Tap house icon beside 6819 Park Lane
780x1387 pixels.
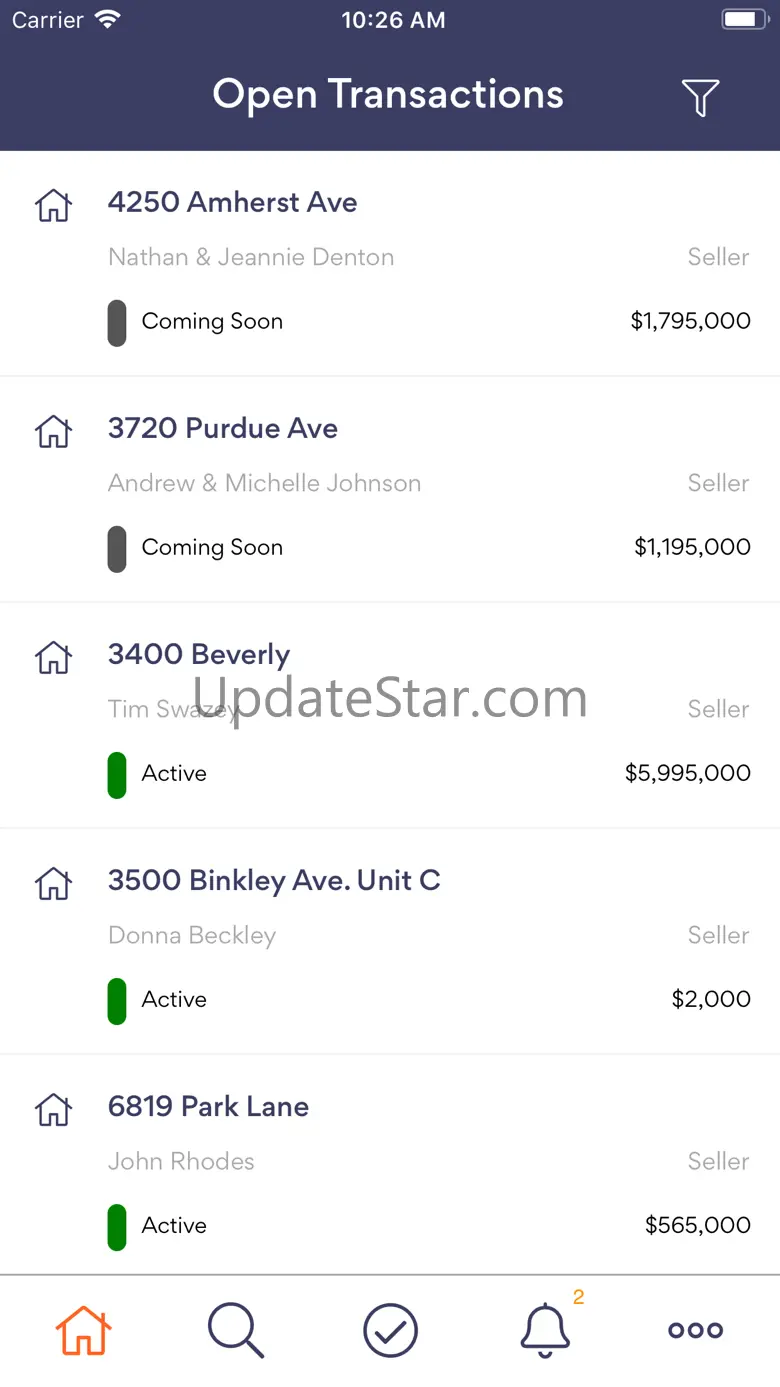click(x=54, y=1109)
